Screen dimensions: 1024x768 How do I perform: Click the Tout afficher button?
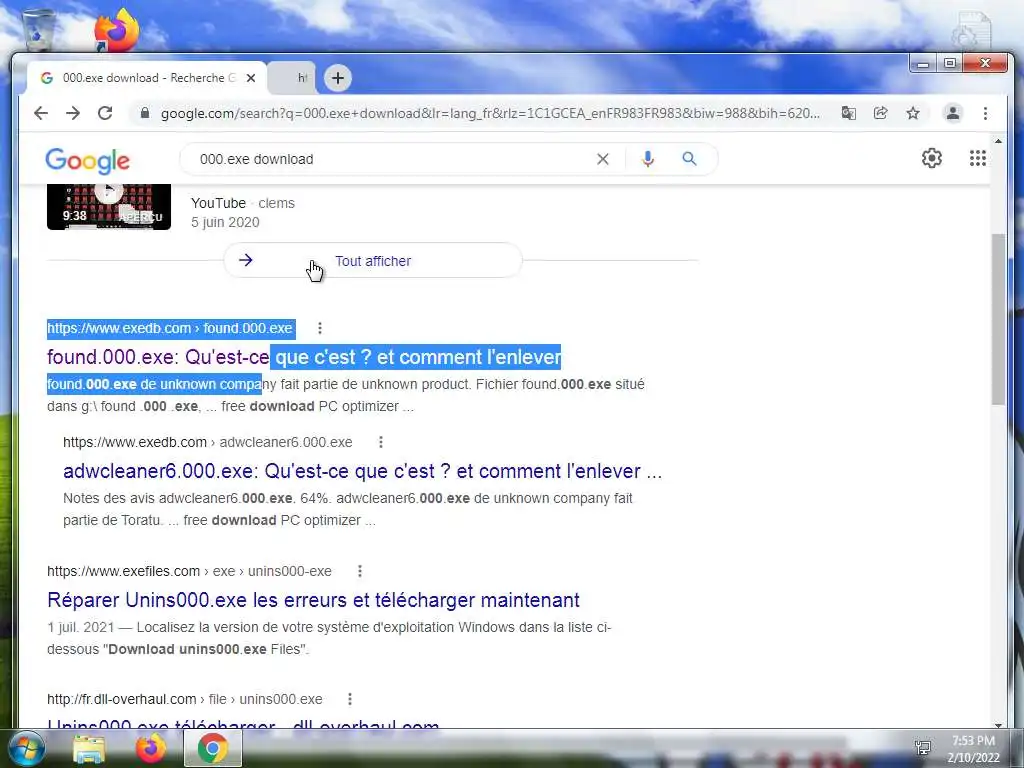coord(373,261)
